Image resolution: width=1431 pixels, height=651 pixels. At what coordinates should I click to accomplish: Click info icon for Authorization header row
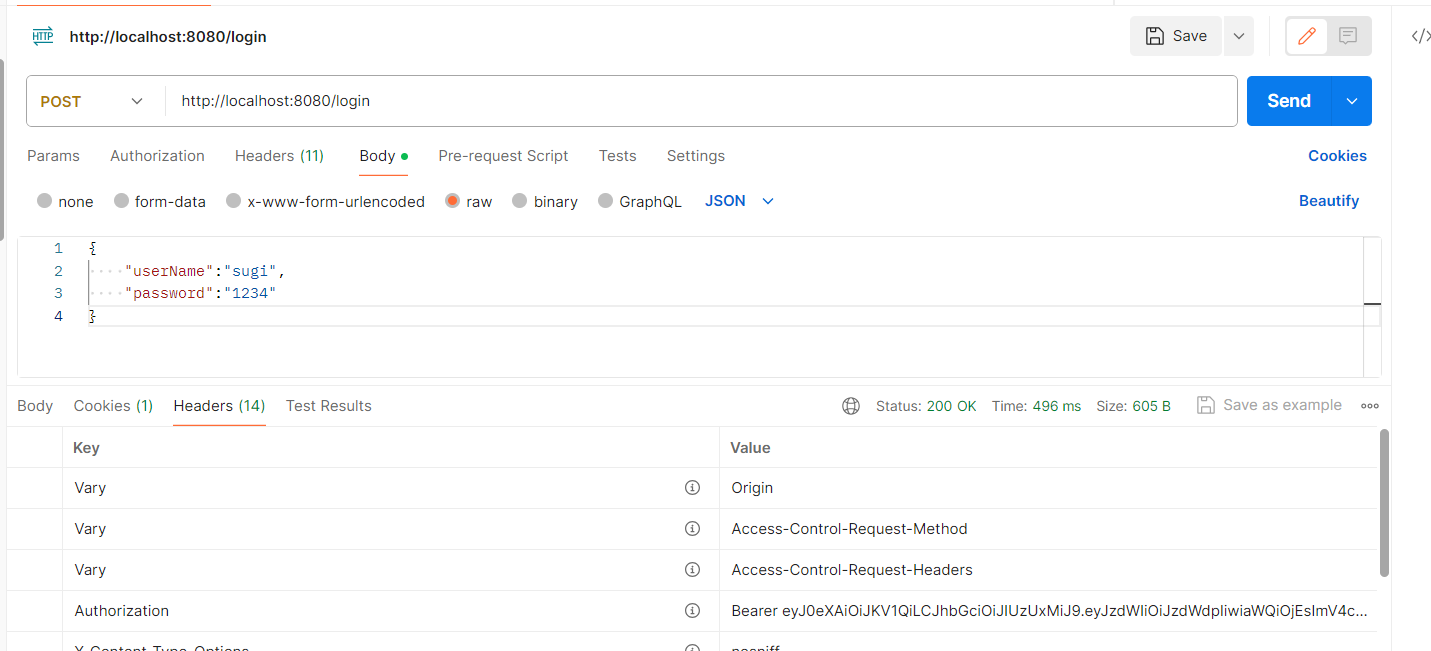[692, 611]
